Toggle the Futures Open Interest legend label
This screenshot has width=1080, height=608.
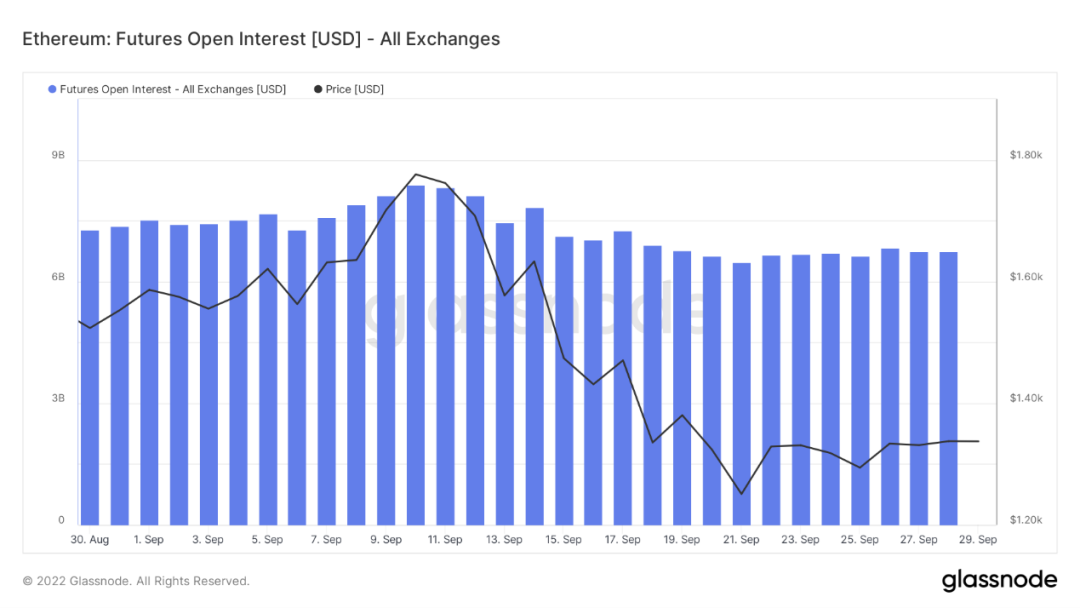pyautogui.click(x=173, y=90)
